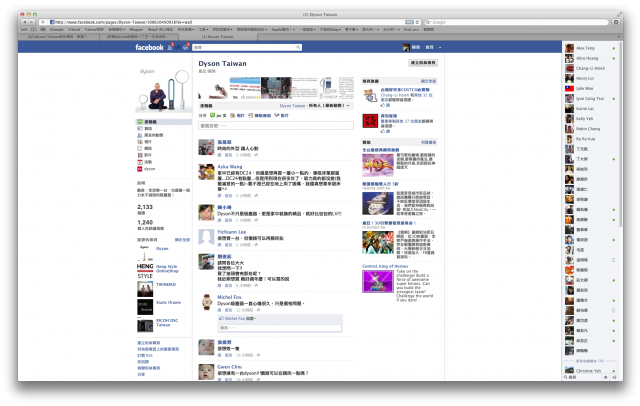
Task: Click comment box under Michel Fox's post
Action: [280, 328]
